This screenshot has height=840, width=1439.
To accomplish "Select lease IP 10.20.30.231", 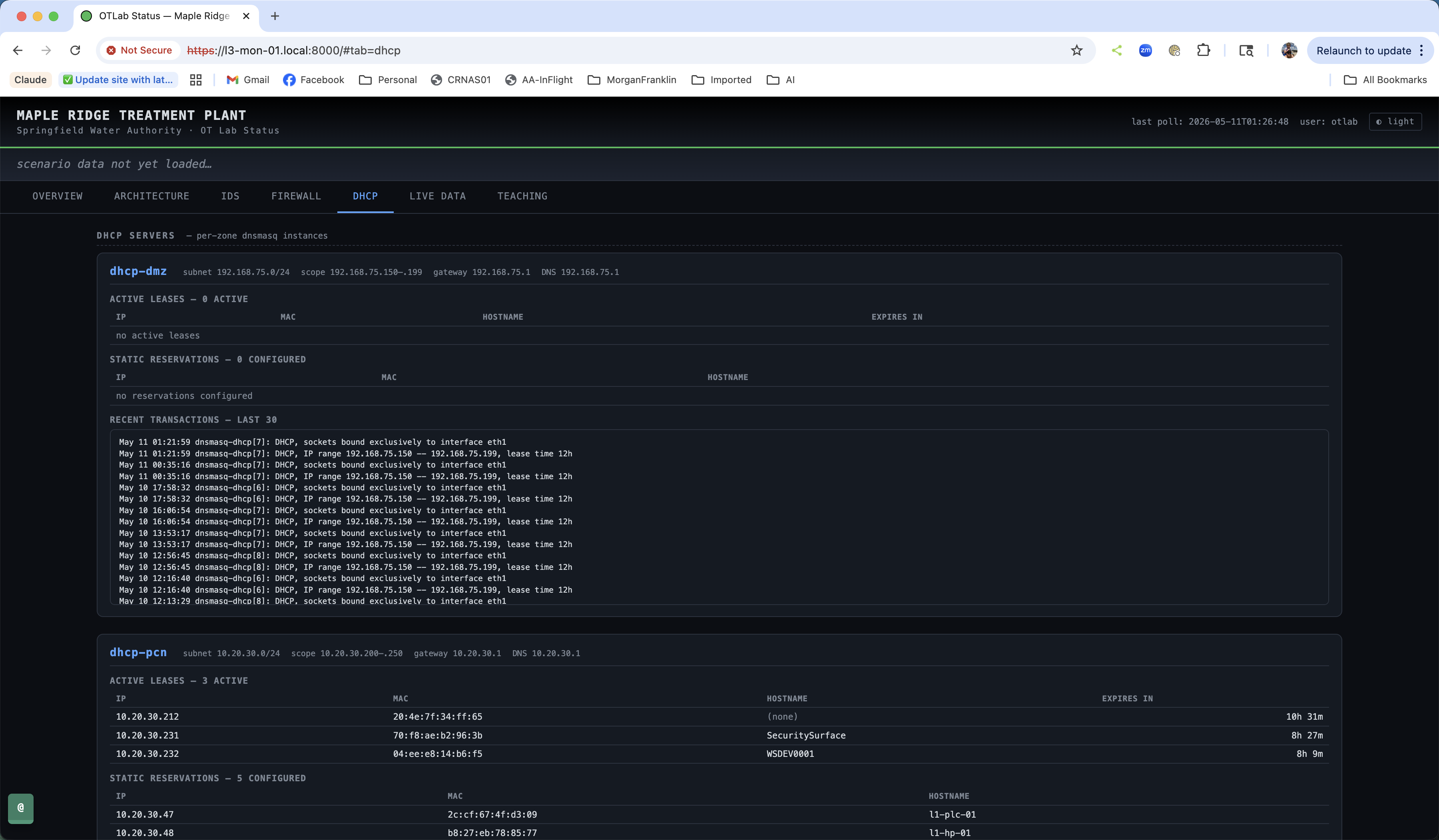I will coord(147,736).
